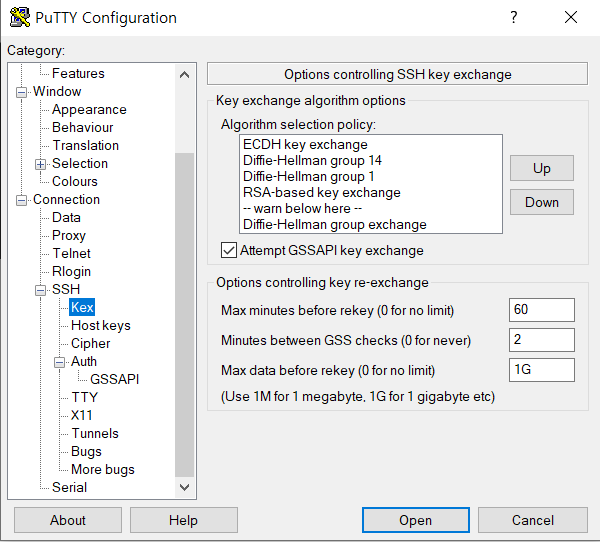Image resolution: width=600 pixels, height=542 pixels.
Task: Select the TTY category
Action: click(x=85, y=397)
